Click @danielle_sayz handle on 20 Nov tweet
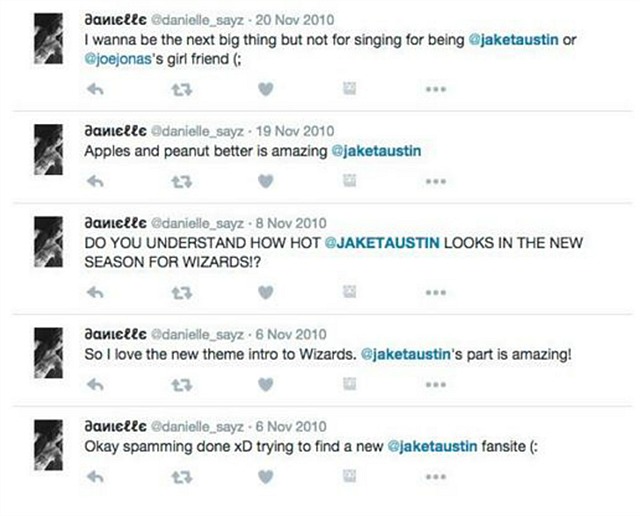The width and height of the screenshot is (640, 516). (198, 20)
